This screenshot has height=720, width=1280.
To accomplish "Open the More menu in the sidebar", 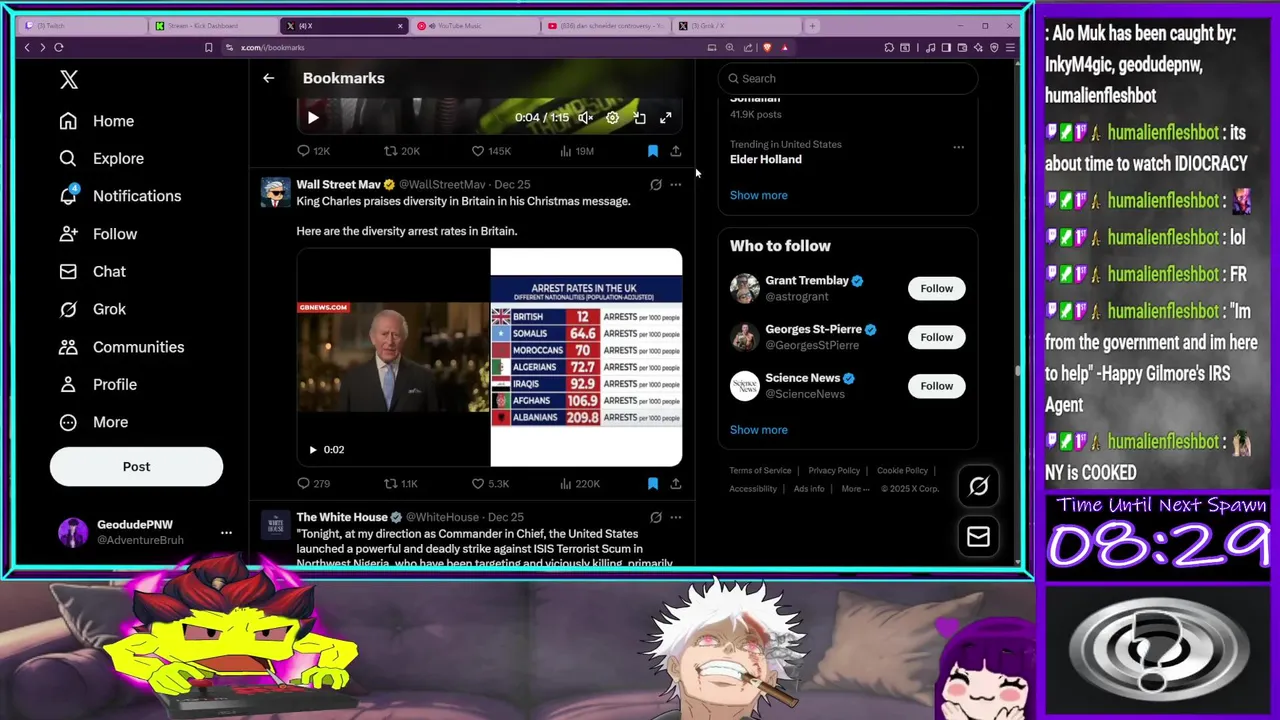I will (x=94, y=422).
